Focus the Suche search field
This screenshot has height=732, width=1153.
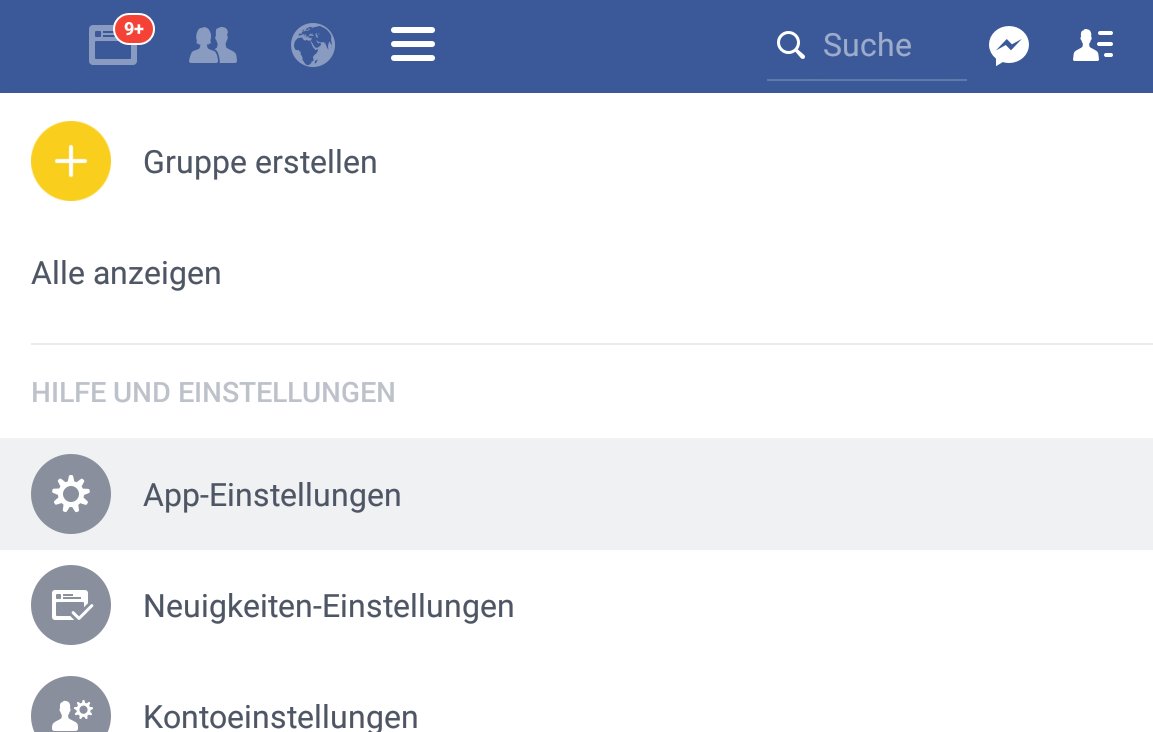880,46
